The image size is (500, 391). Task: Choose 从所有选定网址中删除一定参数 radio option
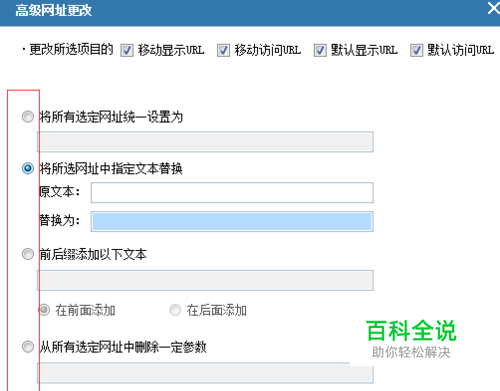[x=28, y=347]
